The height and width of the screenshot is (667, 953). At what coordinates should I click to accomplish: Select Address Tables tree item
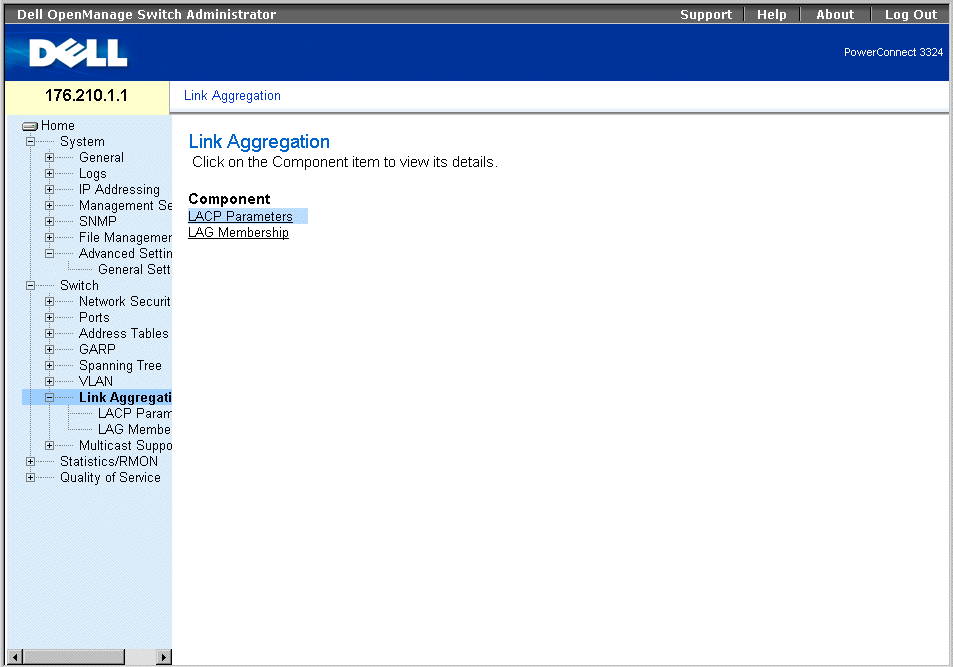[x=123, y=334]
